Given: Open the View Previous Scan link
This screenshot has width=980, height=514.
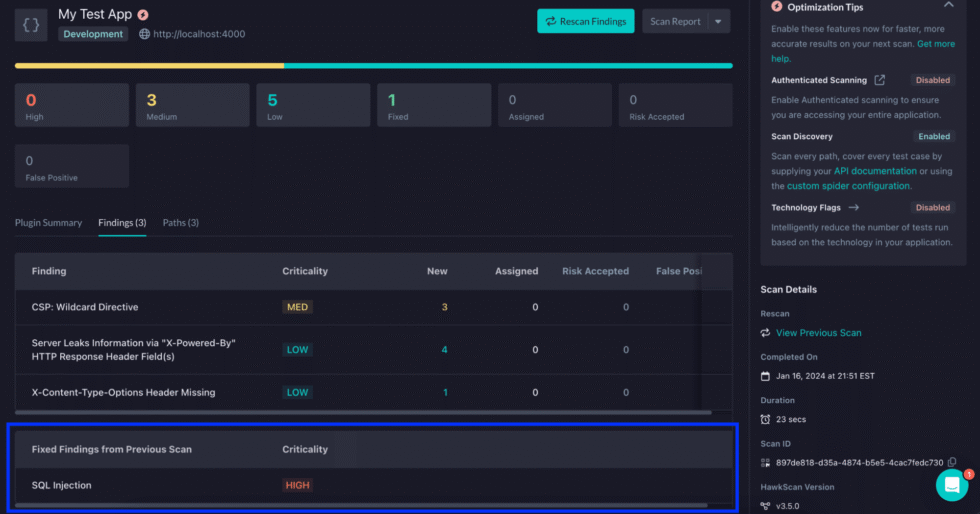Looking at the screenshot, I should (818, 333).
